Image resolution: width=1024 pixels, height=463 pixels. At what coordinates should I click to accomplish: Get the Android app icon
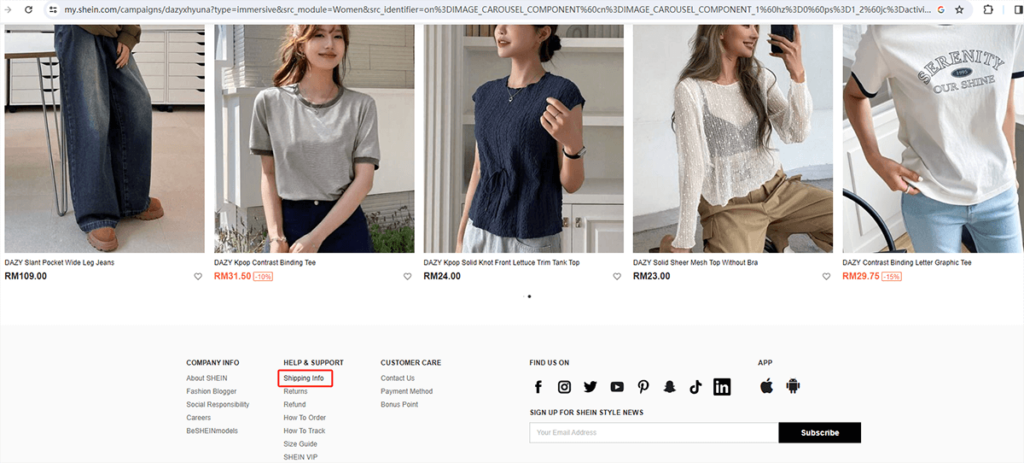794,386
